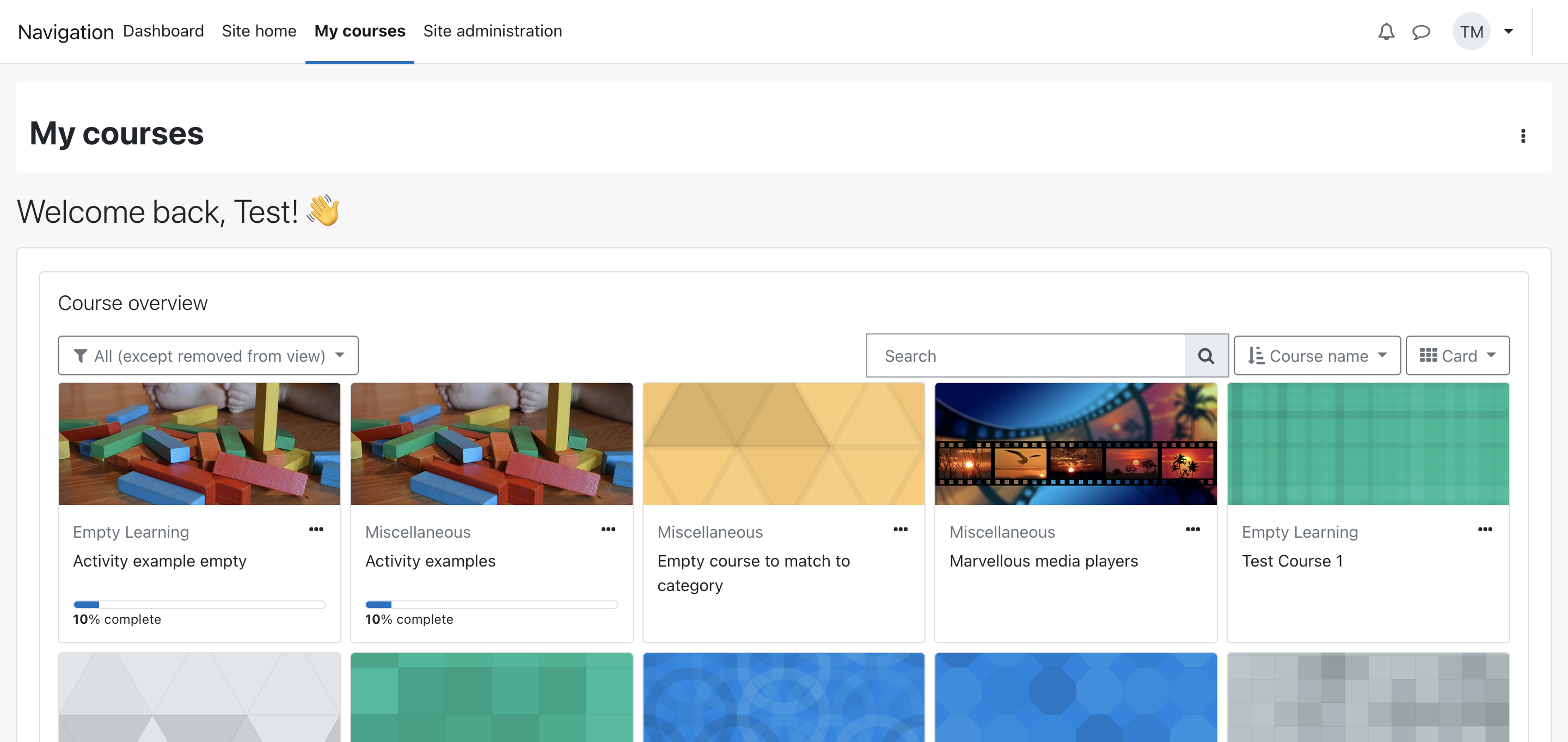
Task: Click the yellow triangle pattern course thumbnail
Action: 783,444
